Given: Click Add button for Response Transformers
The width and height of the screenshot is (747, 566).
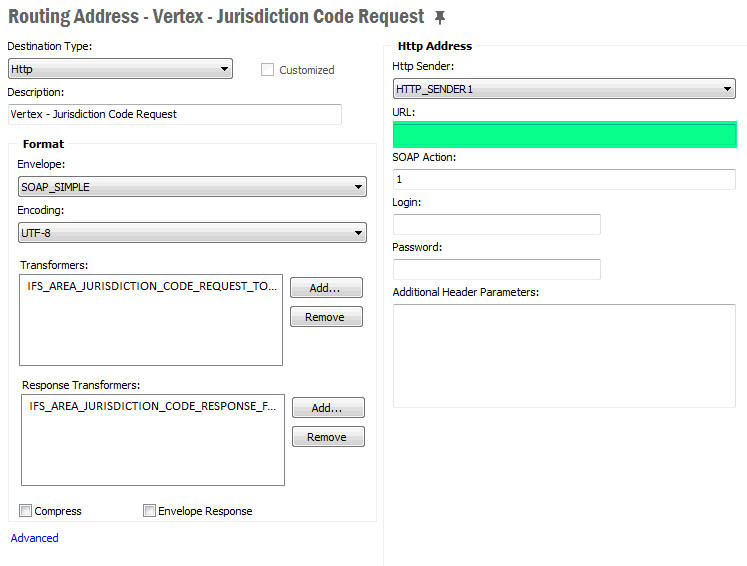Looking at the screenshot, I should (328, 408).
